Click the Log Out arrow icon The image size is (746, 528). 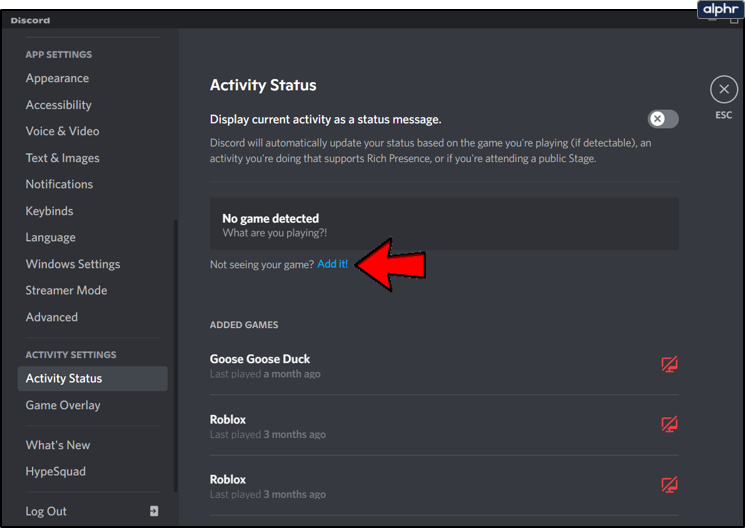(154, 511)
